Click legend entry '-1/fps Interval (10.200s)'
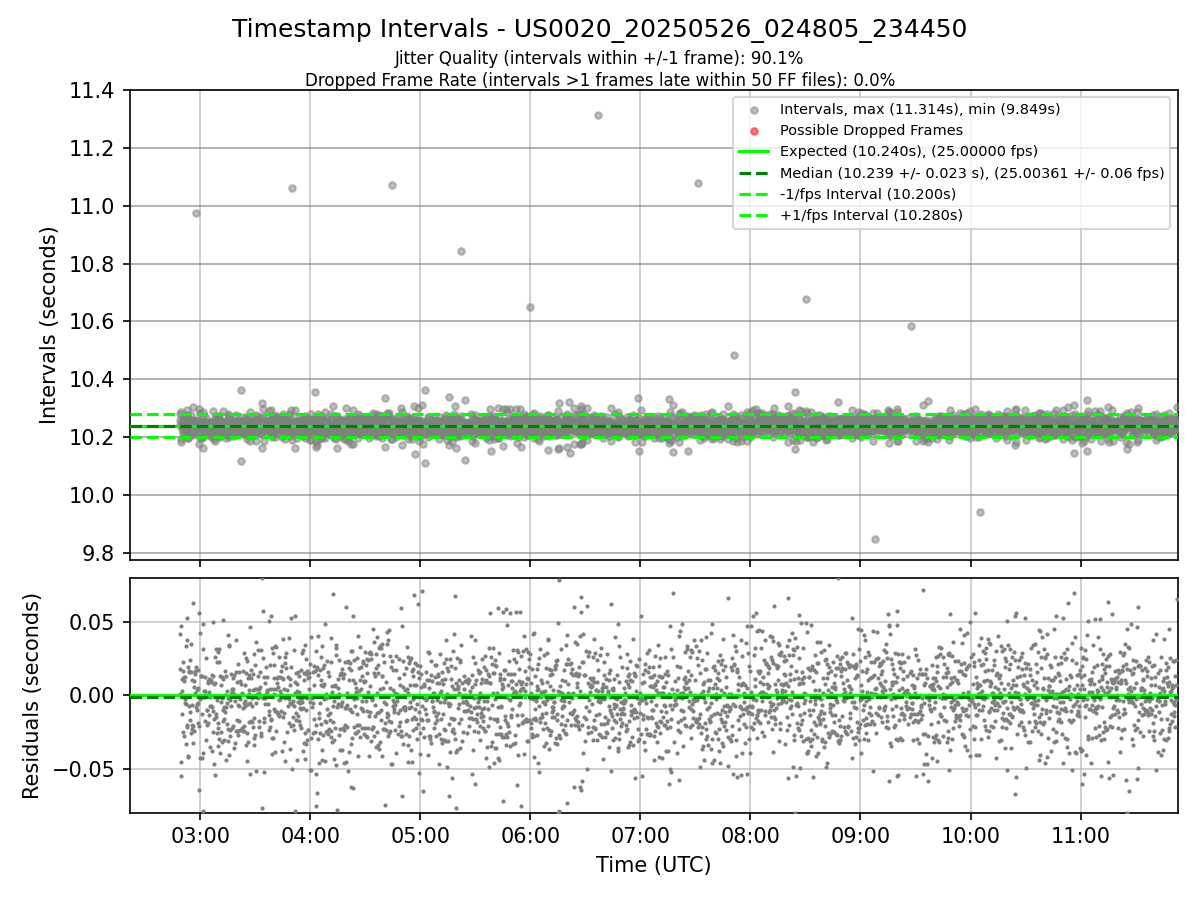The width and height of the screenshot is (1200, 900). point(868,193)
